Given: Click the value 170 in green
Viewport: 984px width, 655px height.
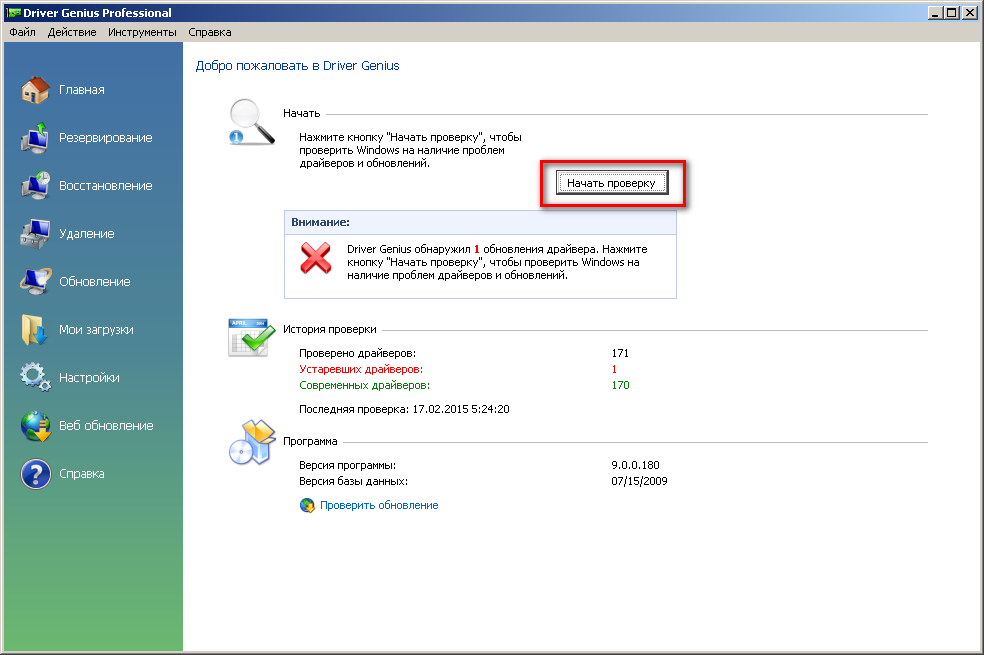Looking at the screenshot, I should tap(620, 385).
